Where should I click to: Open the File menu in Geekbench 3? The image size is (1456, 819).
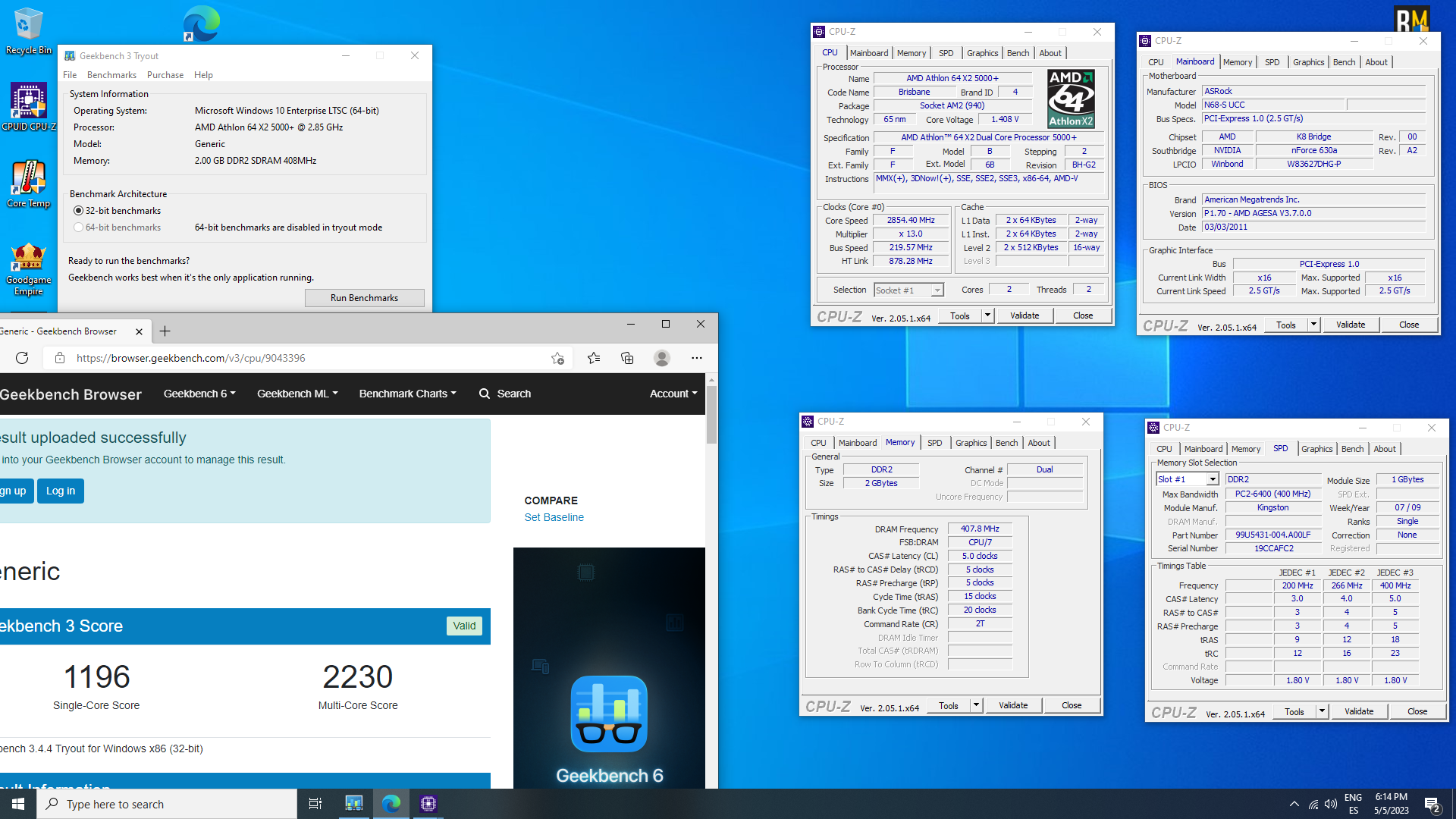(x=70, y=75)
